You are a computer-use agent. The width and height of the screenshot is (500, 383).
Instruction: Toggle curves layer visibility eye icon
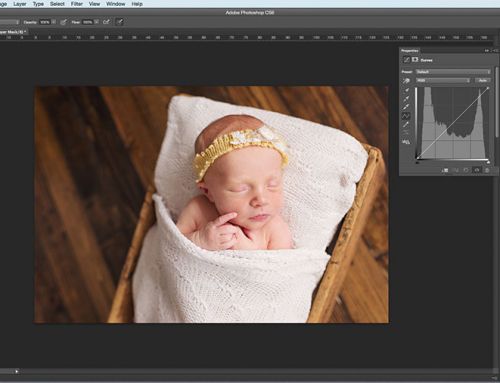click(x=477, y=170)
